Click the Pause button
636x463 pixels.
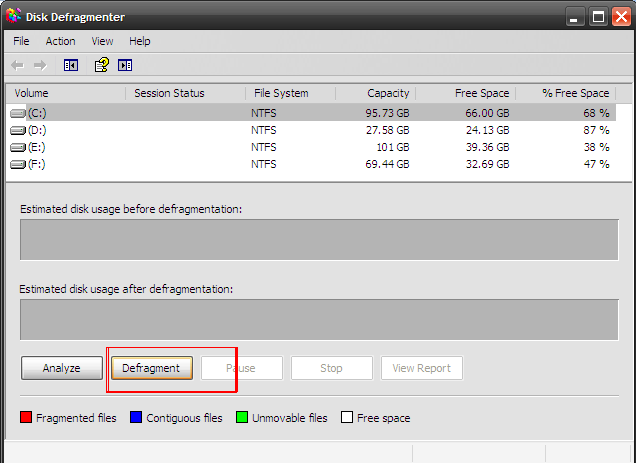(242, 368)
